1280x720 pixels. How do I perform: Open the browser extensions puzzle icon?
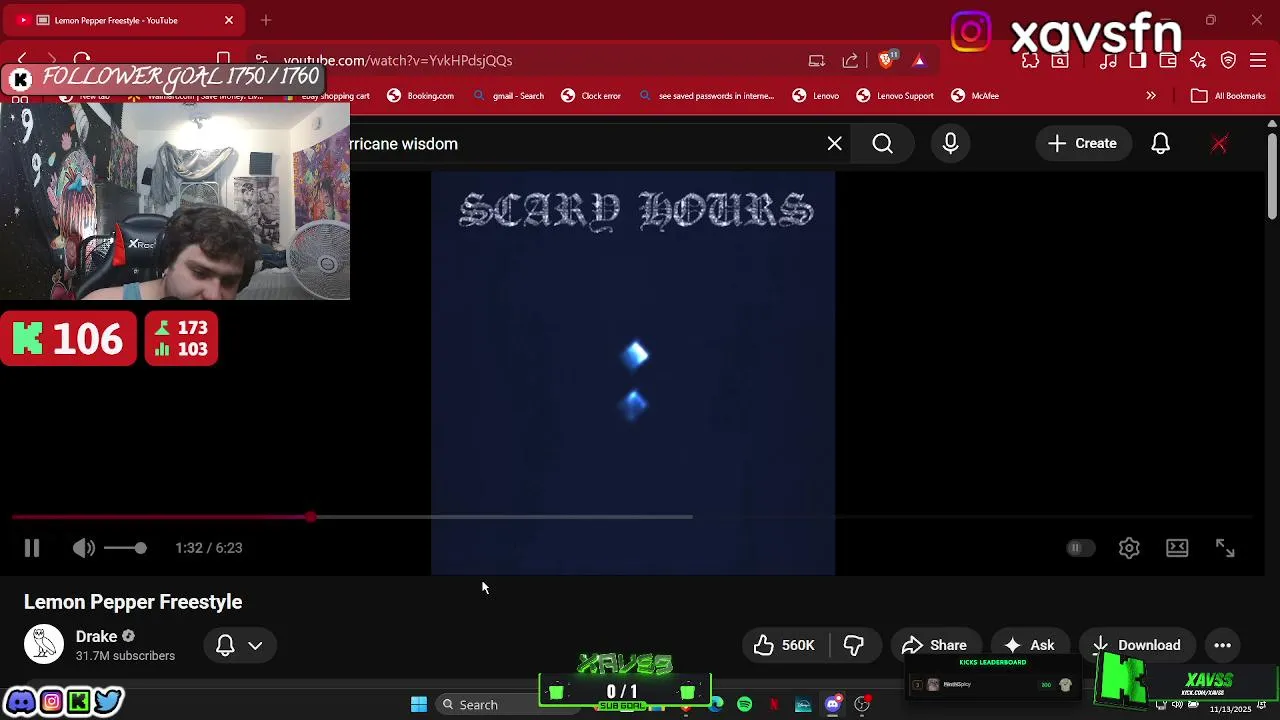pos(1030,60)
